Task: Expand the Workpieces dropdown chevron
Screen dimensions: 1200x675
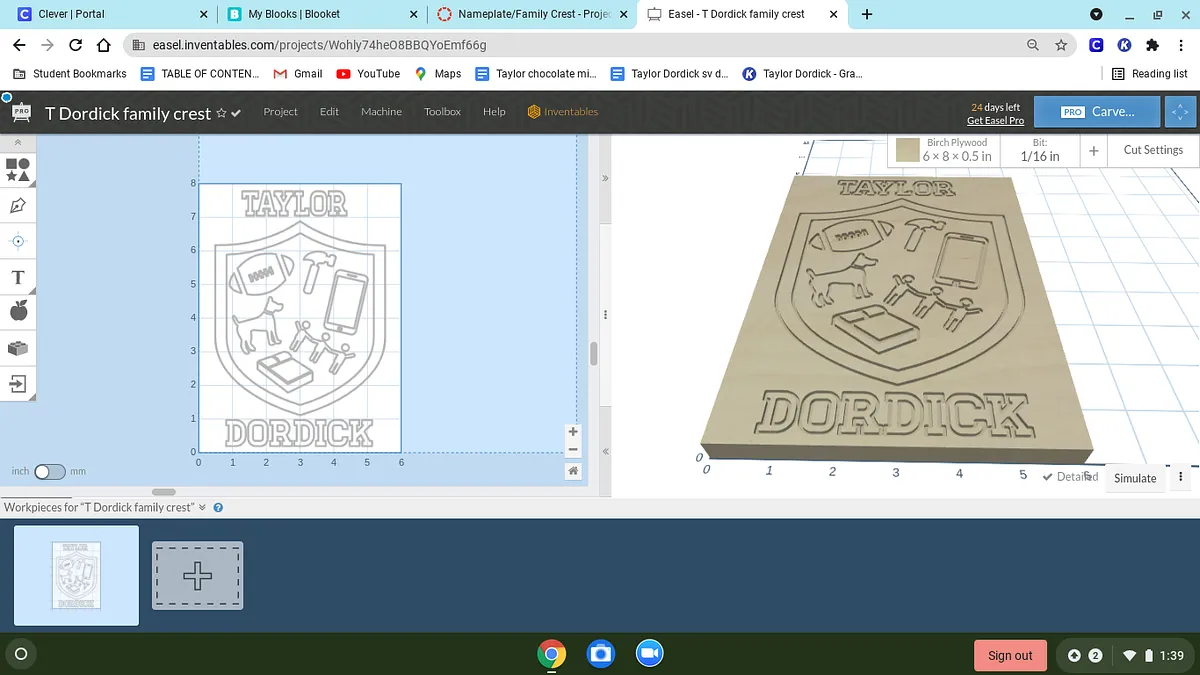Action: tap(203, 507)
